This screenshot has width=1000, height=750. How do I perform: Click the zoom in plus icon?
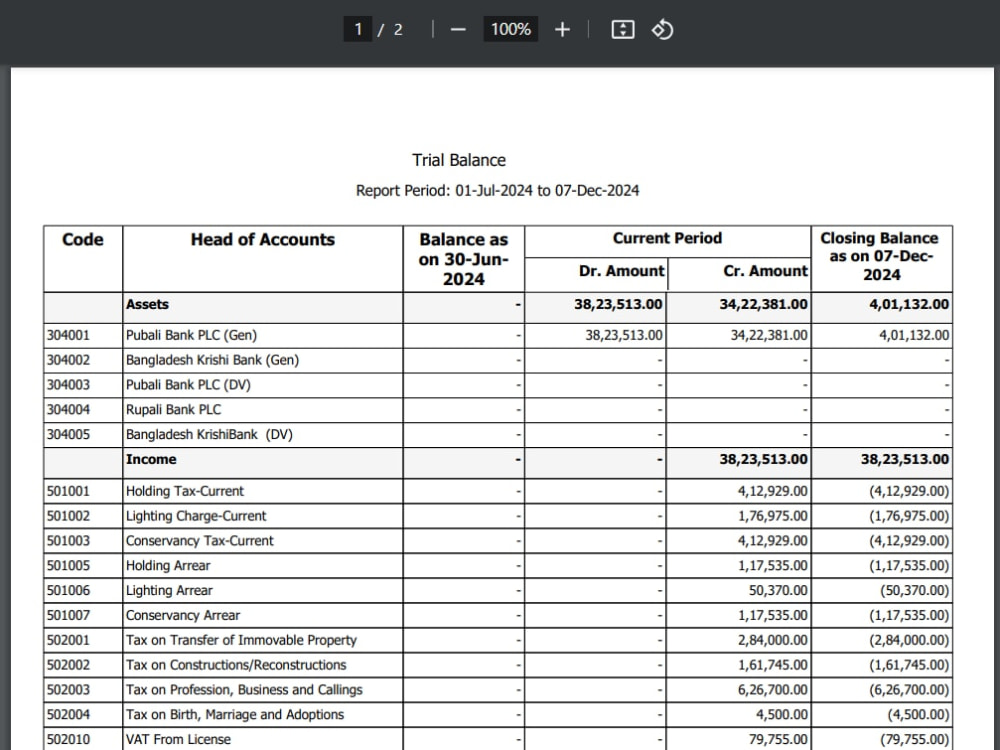click(562, 29)
